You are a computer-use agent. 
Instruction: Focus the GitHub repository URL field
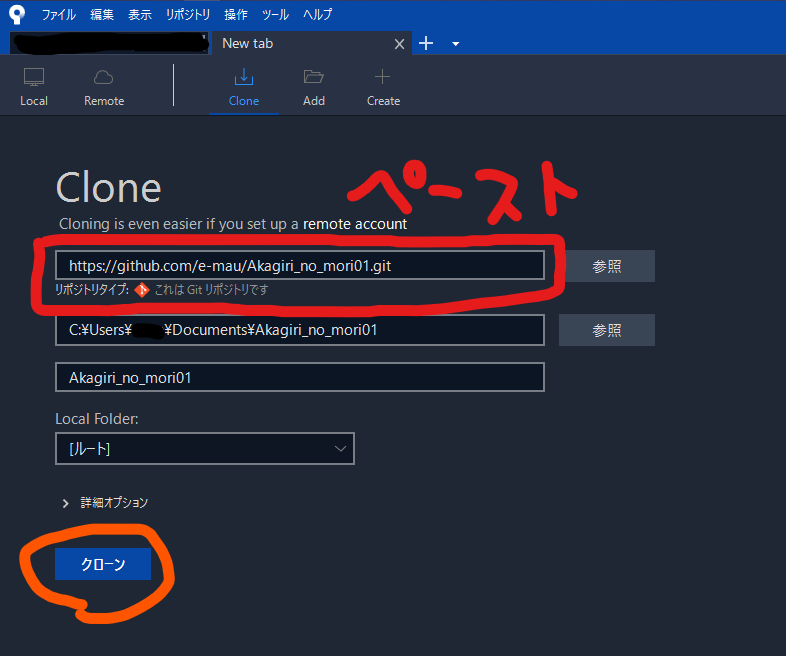coord(300,266)
